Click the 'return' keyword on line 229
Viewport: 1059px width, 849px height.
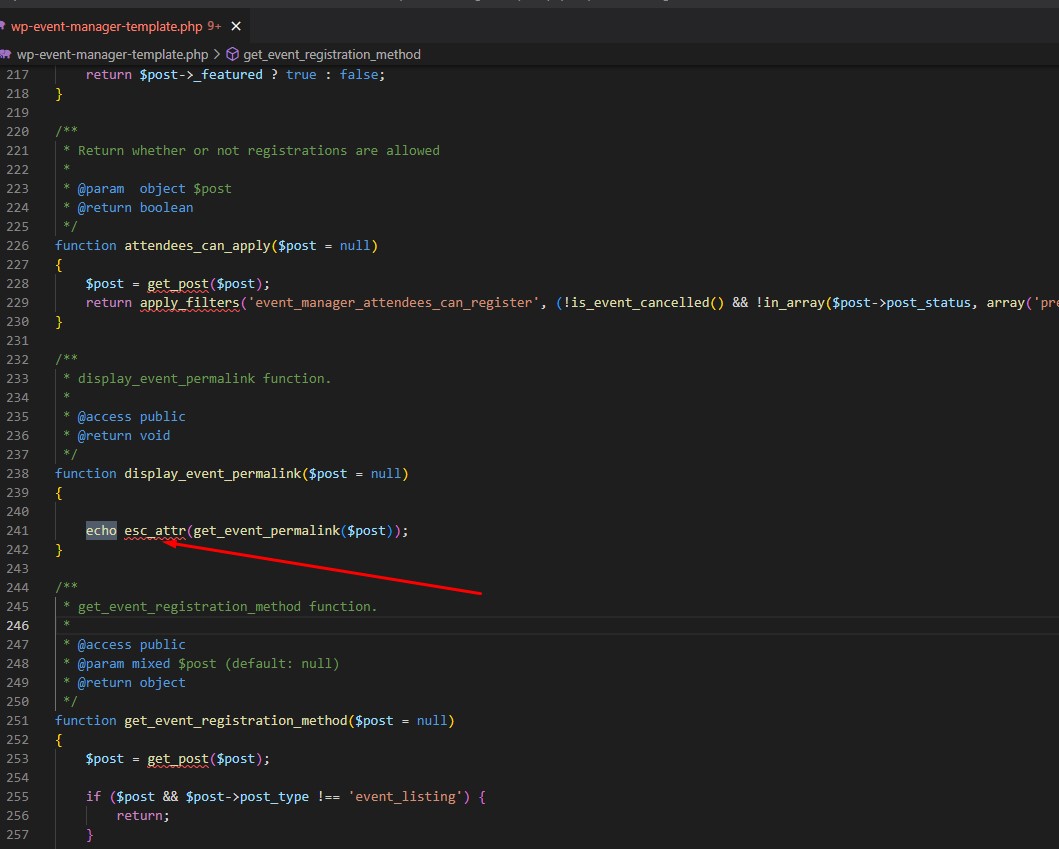(109, 303)
